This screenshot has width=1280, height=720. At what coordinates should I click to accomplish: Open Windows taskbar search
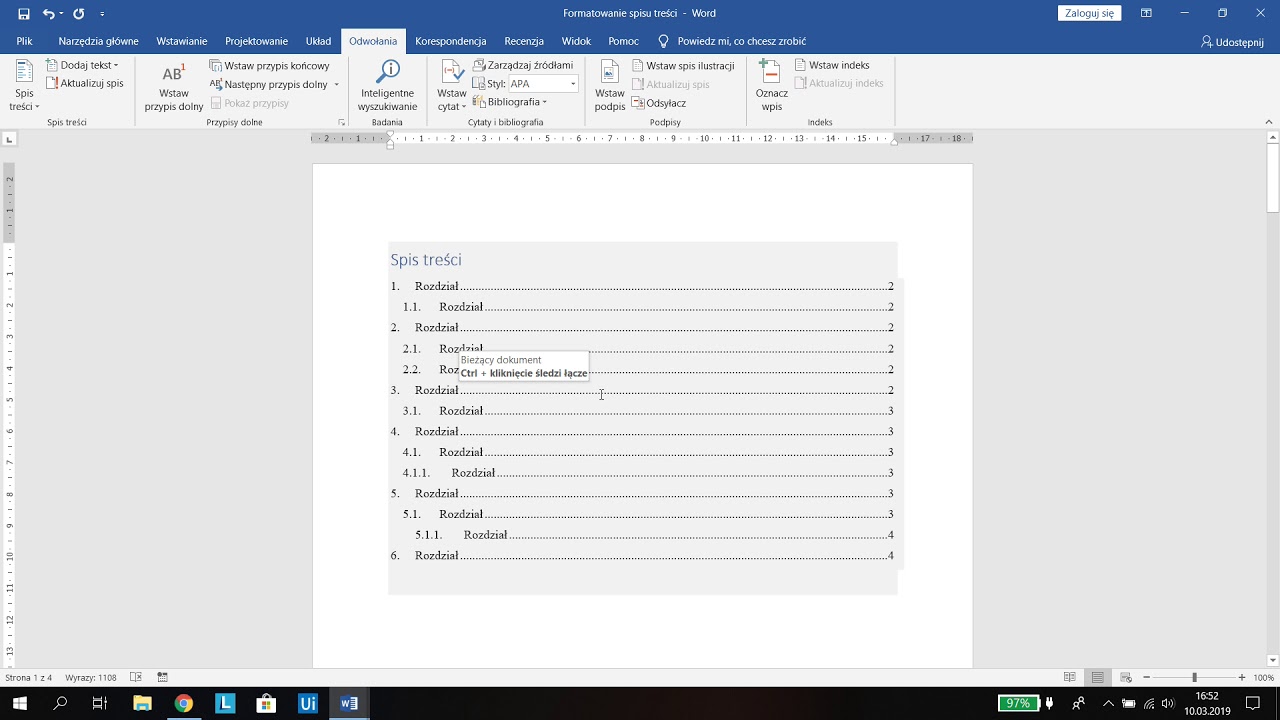pos(61,703)
